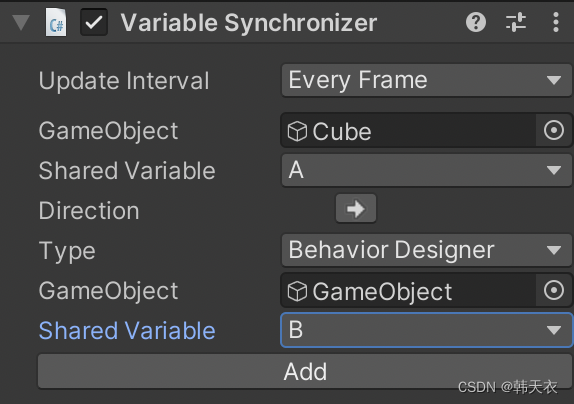Click the C# script icon
The height and width of the screenshot is (404, 574).
coord(56,23)
